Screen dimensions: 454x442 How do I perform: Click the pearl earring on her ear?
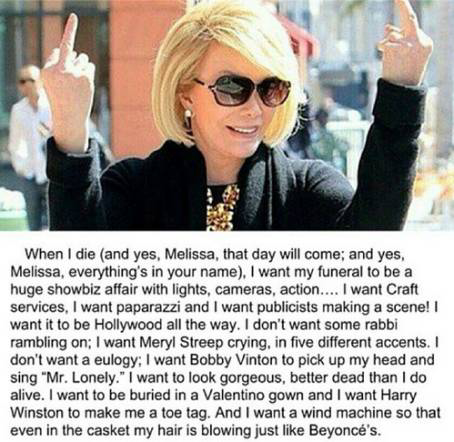coord(188,118)
